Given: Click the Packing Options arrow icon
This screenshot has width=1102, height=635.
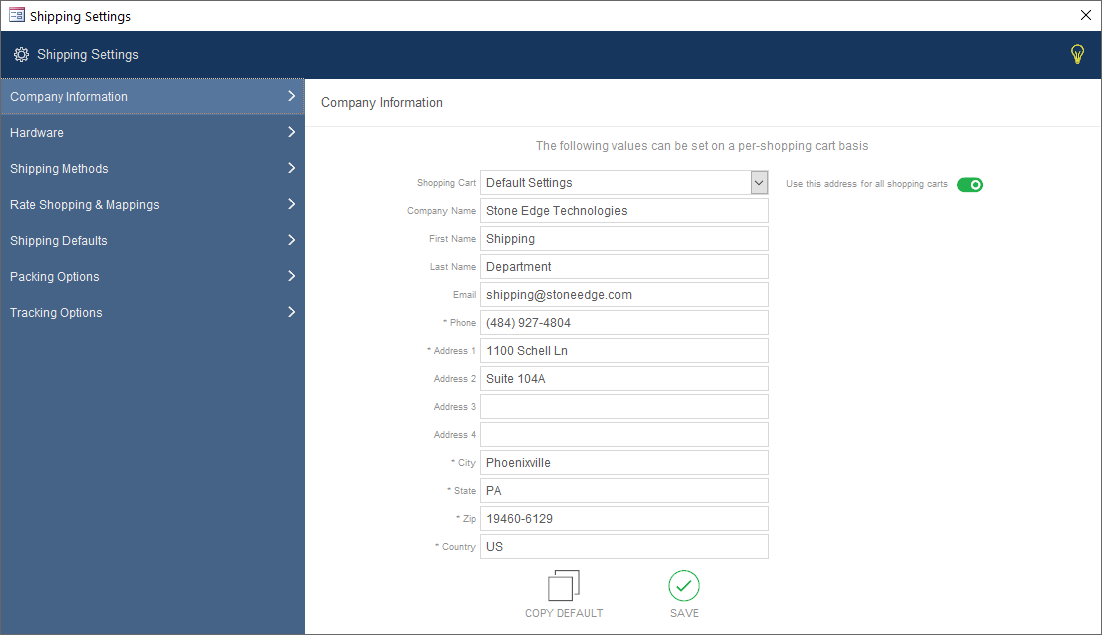Looking at the screenshot, I should [291, 276].
